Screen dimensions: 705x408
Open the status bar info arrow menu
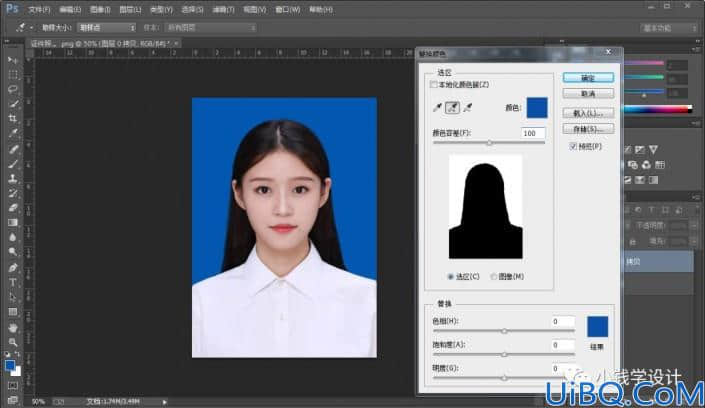click(x=165, y=402)
